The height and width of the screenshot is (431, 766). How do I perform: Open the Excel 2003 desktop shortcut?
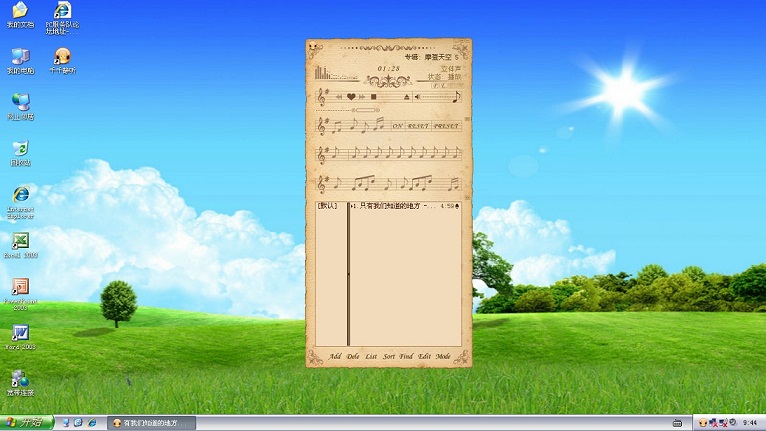pos(21,245)
